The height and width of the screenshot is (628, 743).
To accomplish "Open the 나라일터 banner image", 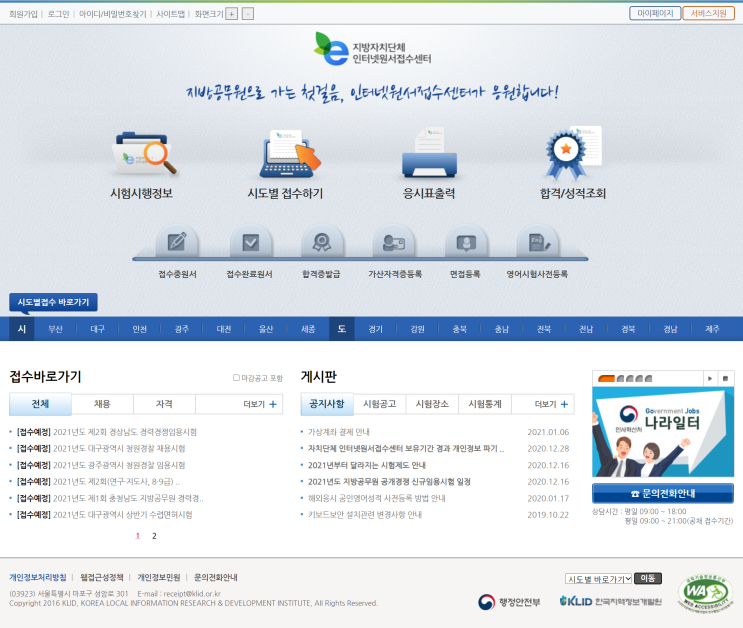I will point(663,432).
